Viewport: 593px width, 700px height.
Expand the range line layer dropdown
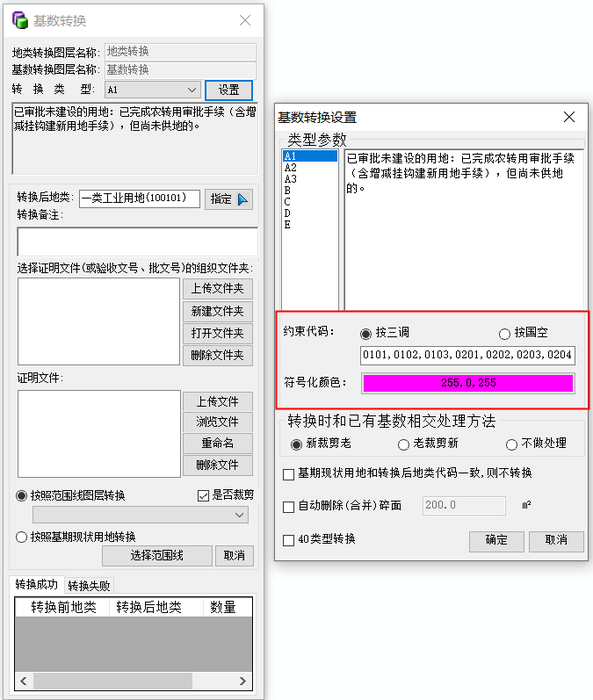[140, 515]
